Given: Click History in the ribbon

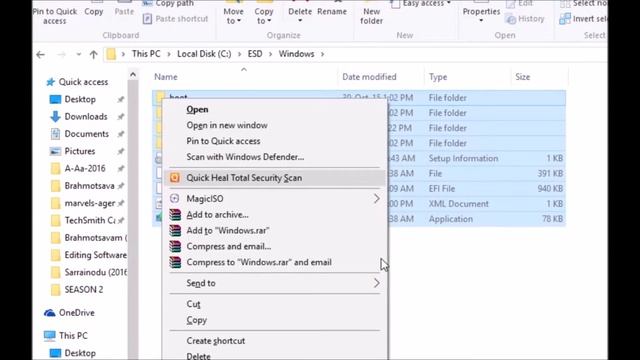Looking at the screenshot, I should (525, 19).
